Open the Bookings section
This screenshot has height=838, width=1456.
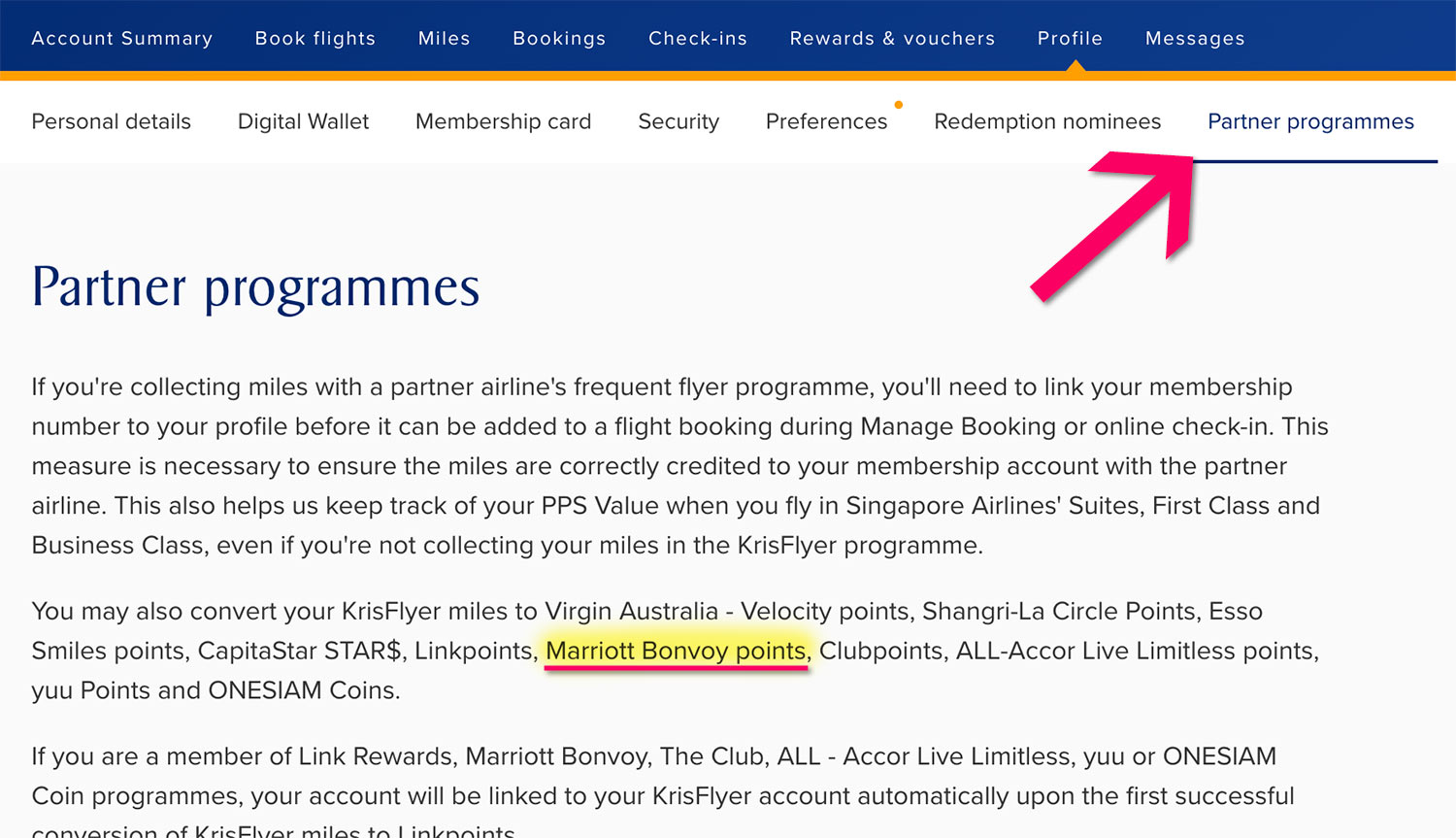pos(559,38)
